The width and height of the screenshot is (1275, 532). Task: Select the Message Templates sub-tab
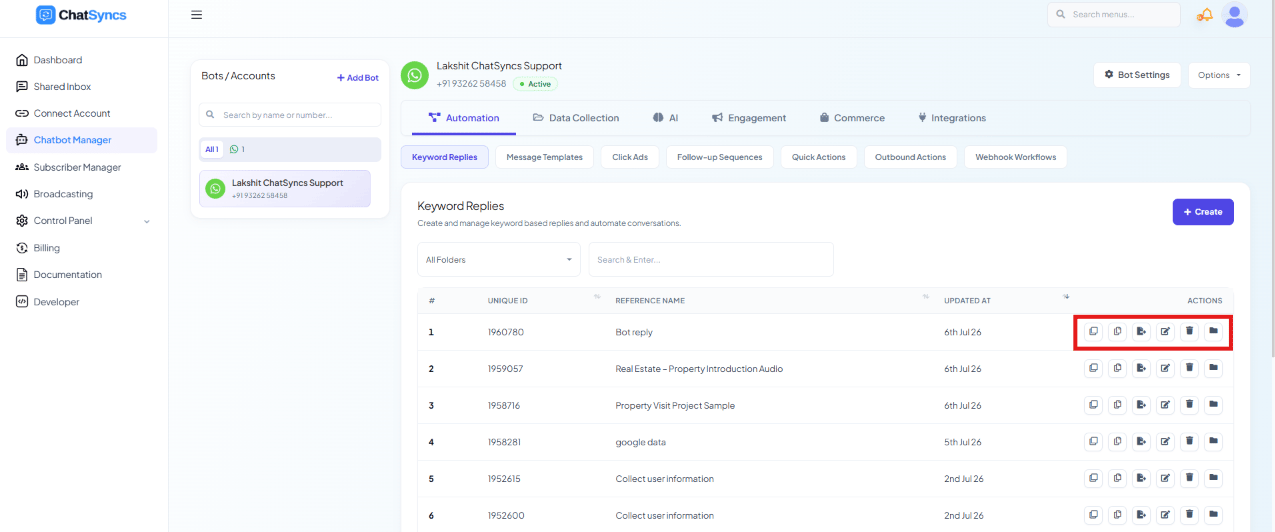[x=545, y=157]
